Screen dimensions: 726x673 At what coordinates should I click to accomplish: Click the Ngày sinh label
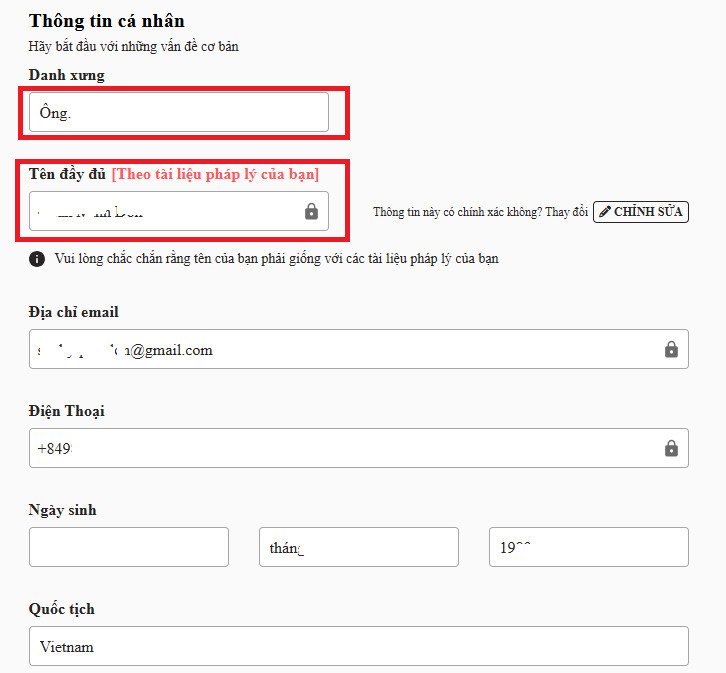click(x=62, y=510)
